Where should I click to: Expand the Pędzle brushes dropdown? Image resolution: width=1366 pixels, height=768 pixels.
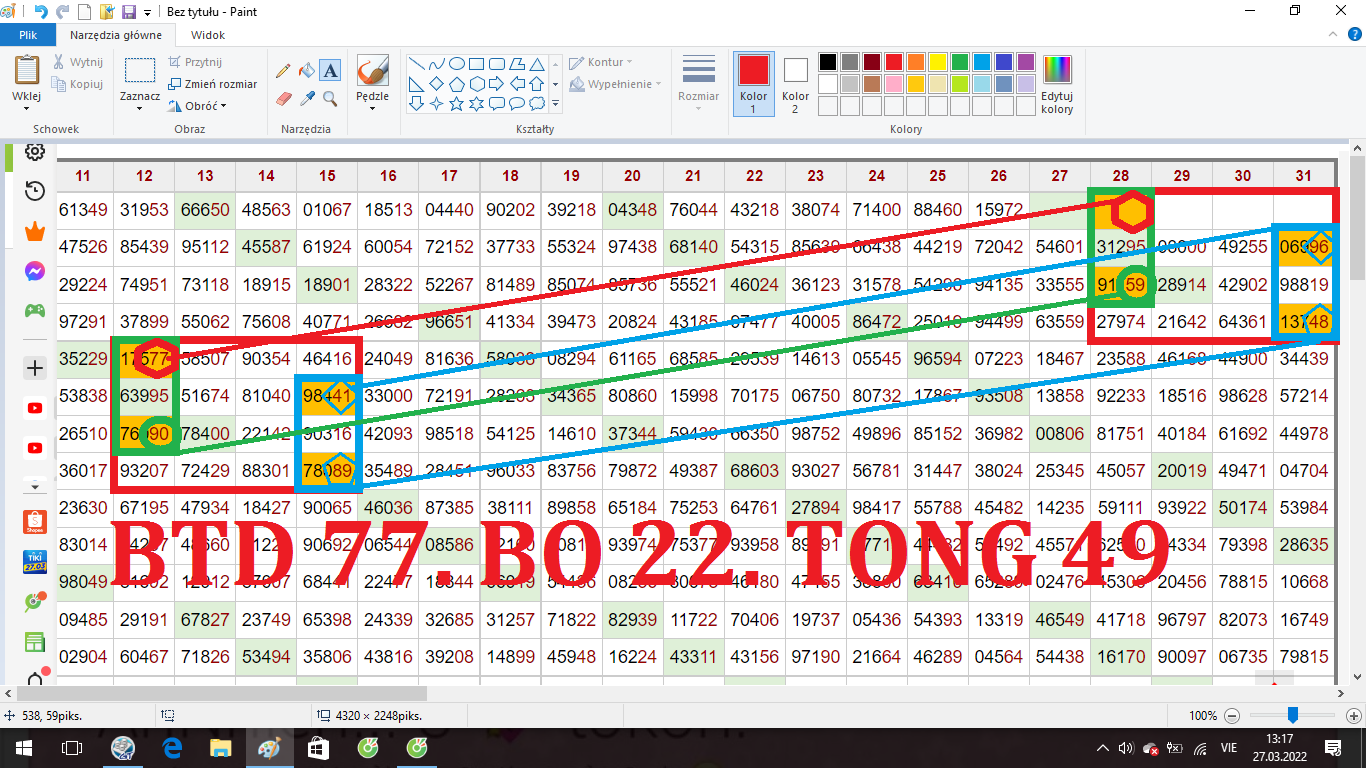[x=372, y=108]
